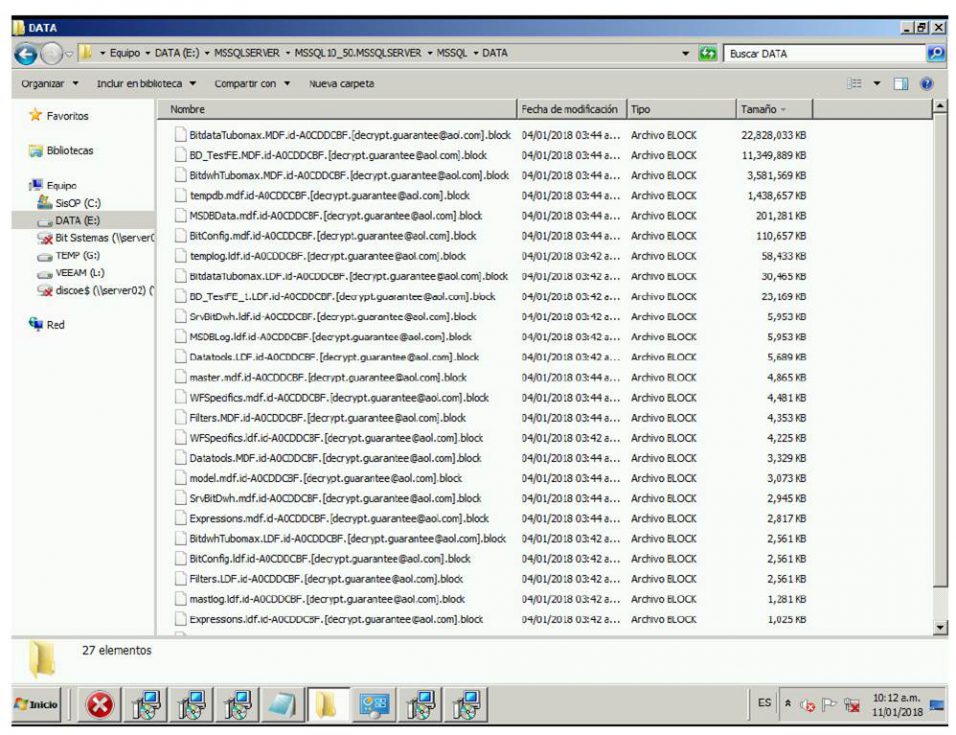Open the Compartir con menu
Viewport: 956px width, 735px height.
pyautogui.click(x=252, y=83)
